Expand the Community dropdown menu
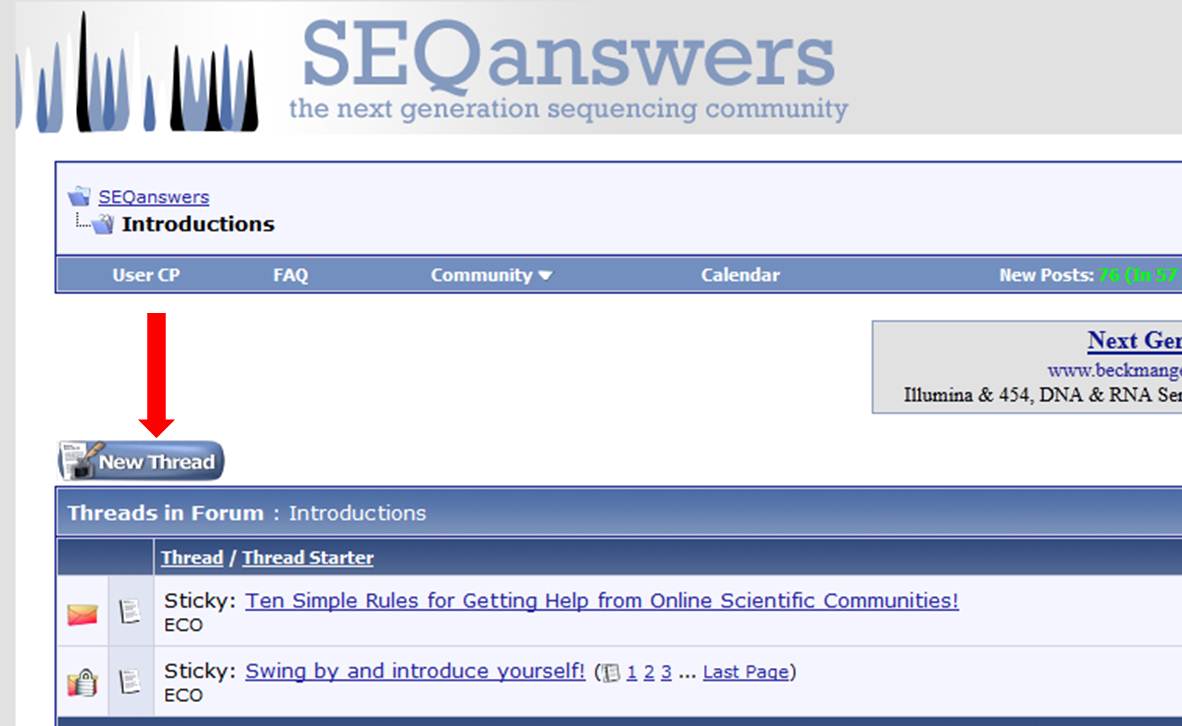This screenshot has height=726, width=1182. (x=491, y=275)
